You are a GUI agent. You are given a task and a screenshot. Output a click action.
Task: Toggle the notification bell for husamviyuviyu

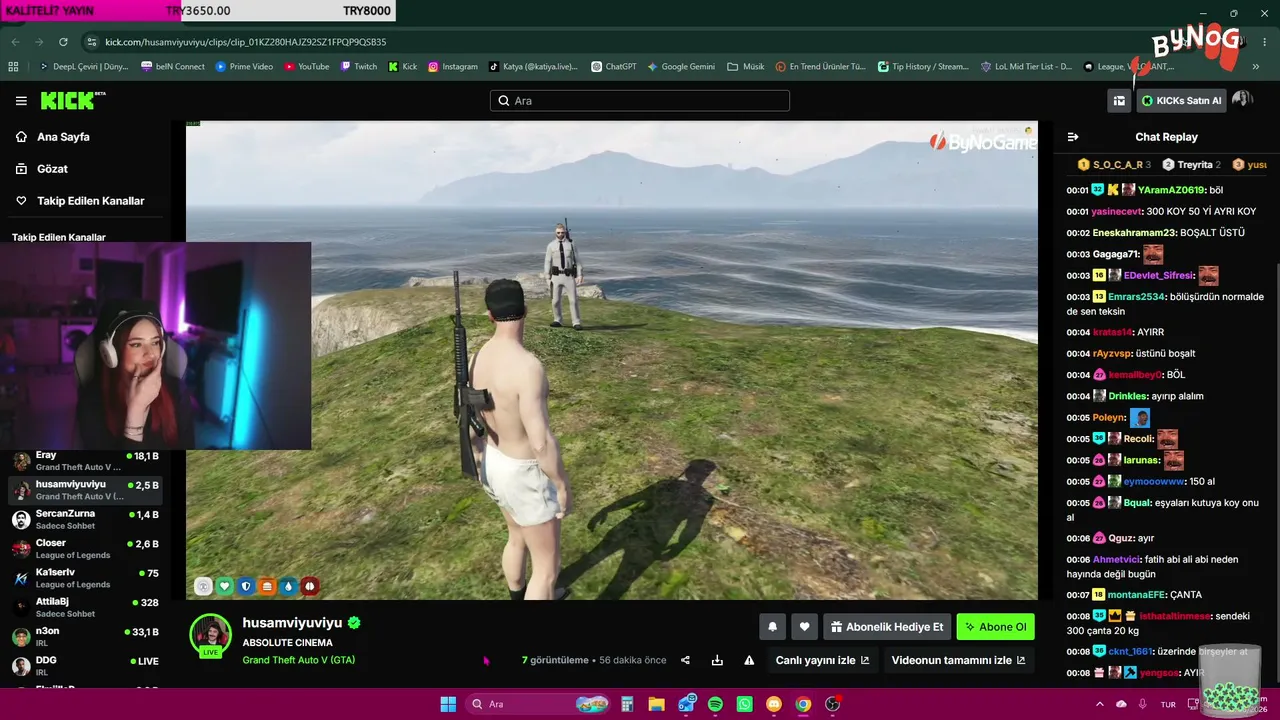772,627
